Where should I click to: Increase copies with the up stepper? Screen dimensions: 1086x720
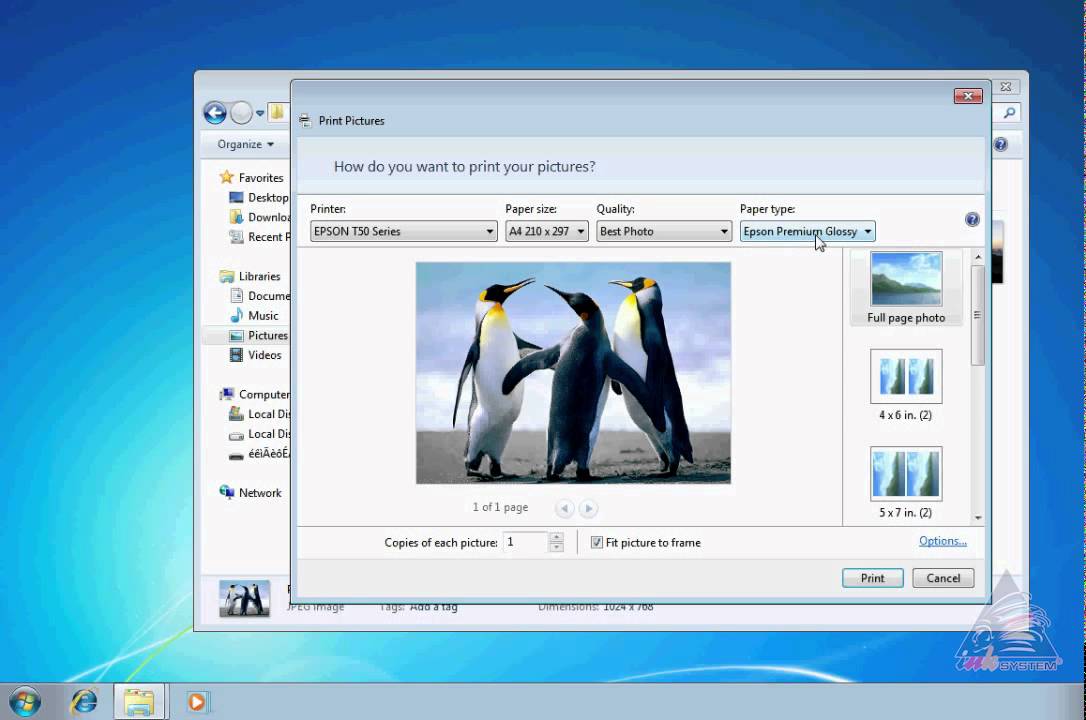pos(556,537)
